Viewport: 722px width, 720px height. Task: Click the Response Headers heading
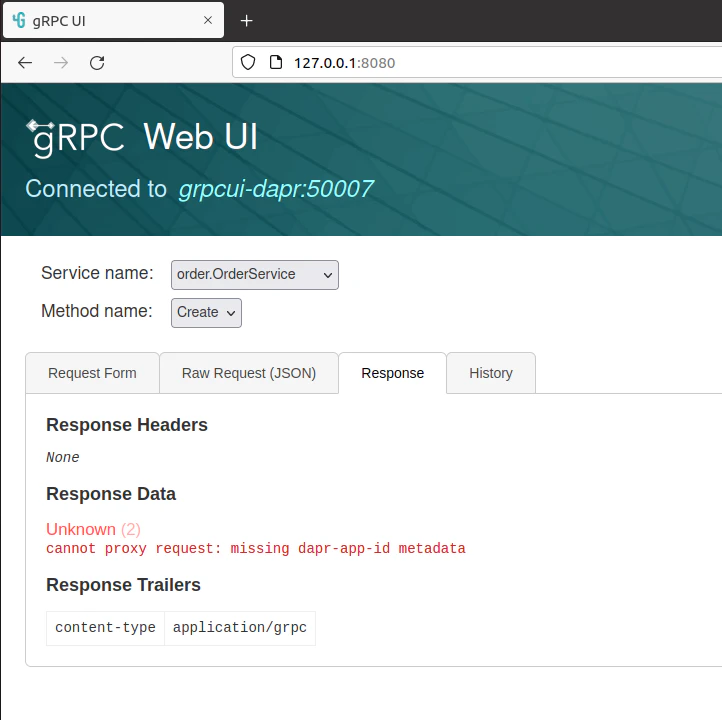[127, 425]
